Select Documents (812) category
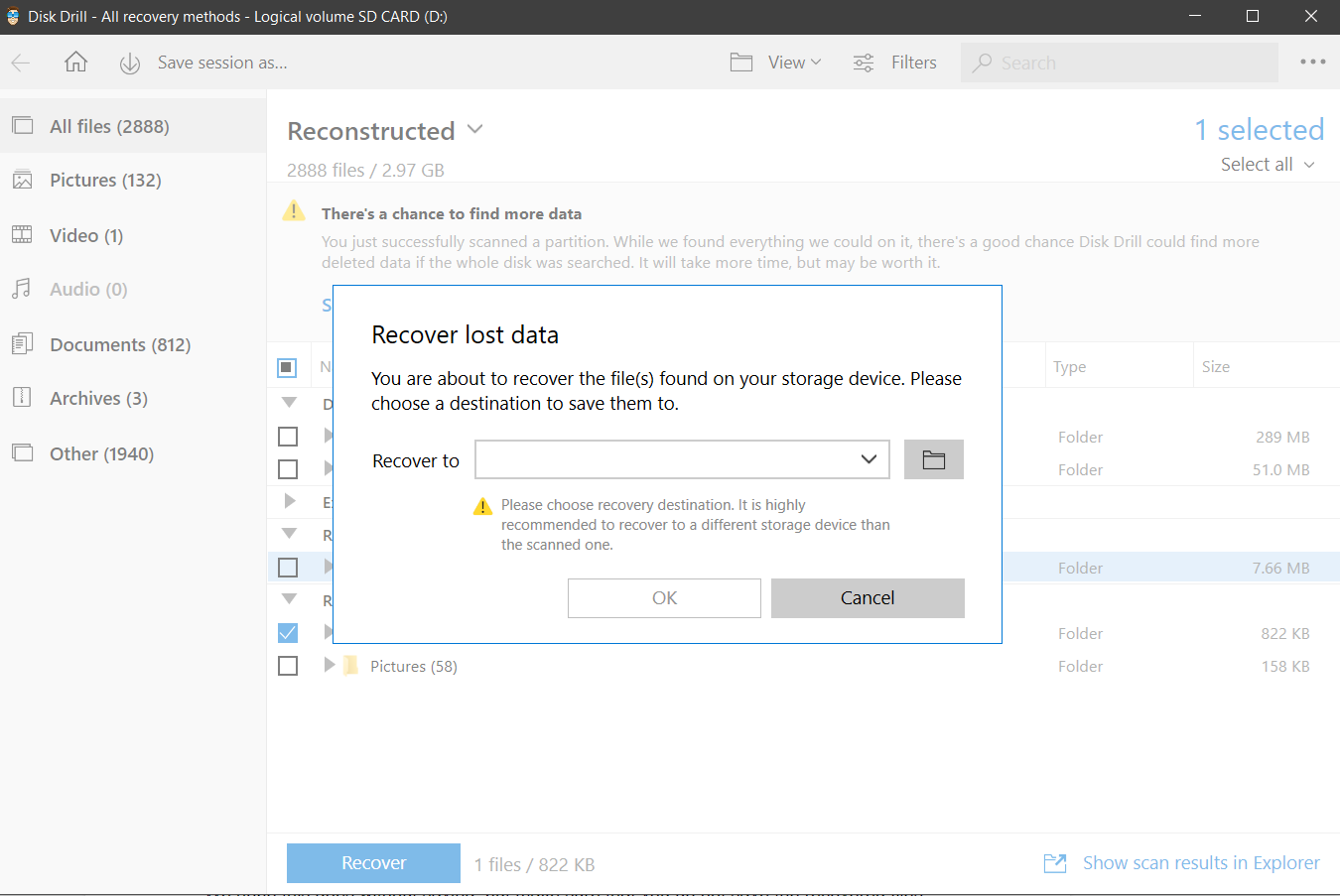 [x=133, y=344]
